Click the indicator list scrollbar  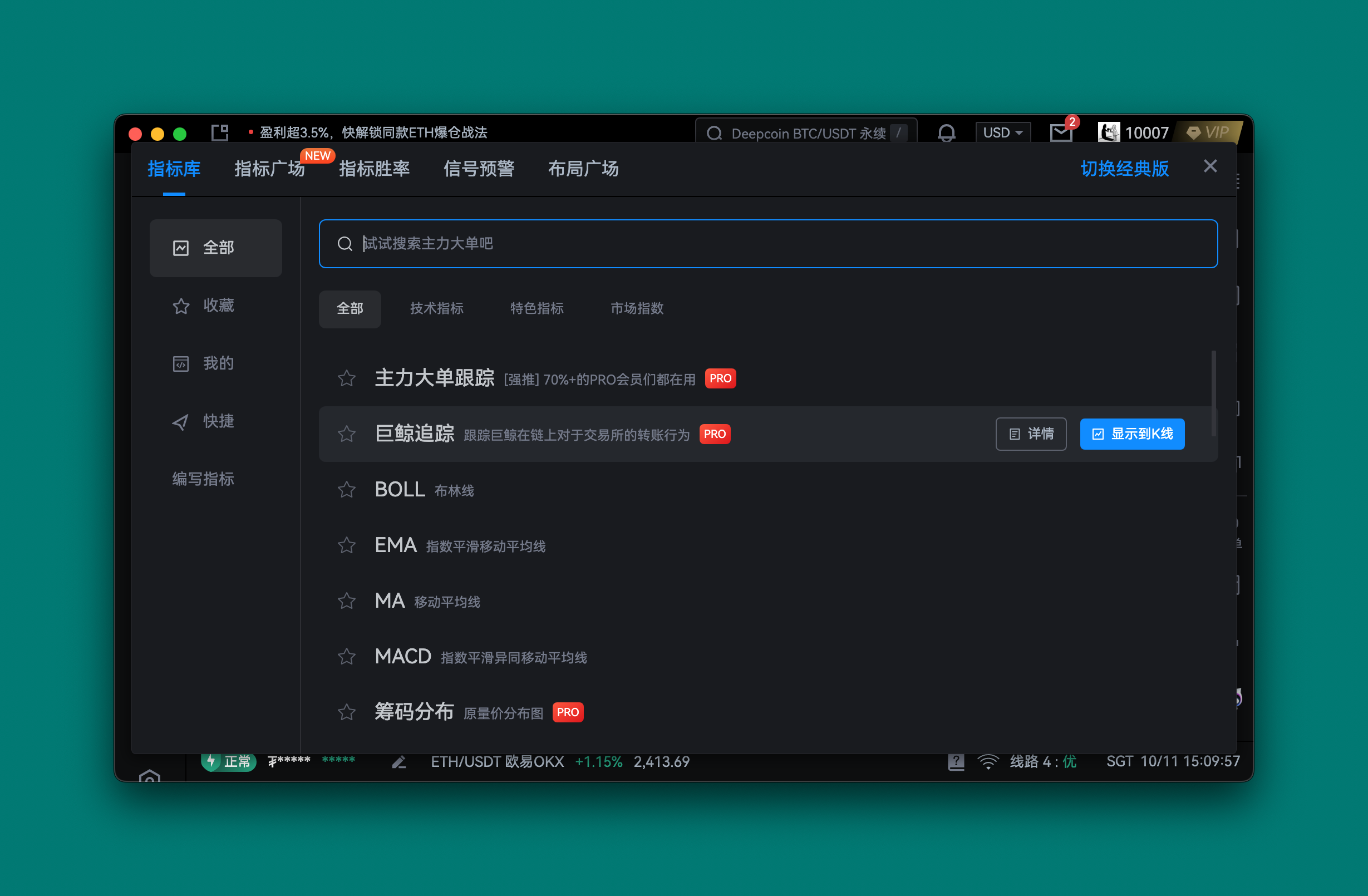coord(1213,393)
